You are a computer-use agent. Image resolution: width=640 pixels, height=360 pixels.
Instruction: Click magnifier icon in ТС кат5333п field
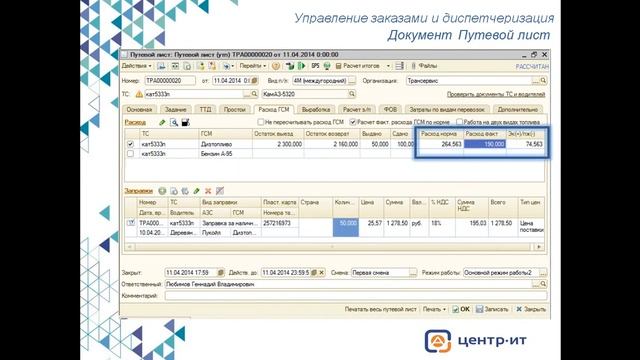(254, 94)
